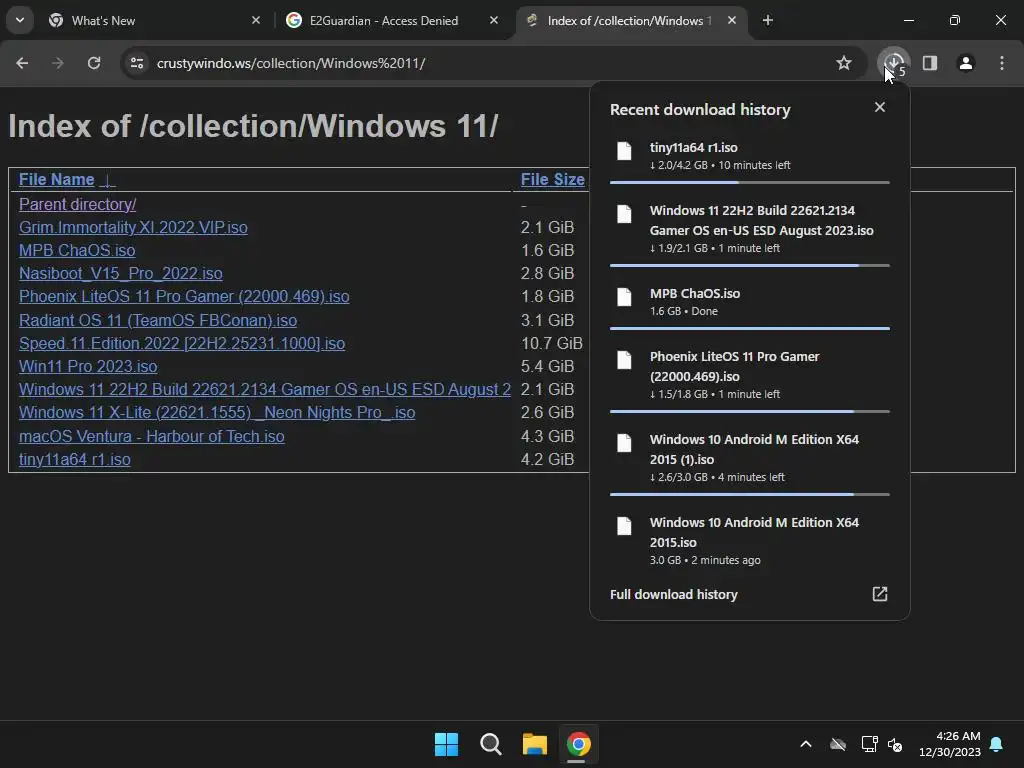The height and width of the screenshot is (768, 1024).
Task: Select Windows 10 Android M Edition 2015 (1).iso entry
Action: point(750,460)
